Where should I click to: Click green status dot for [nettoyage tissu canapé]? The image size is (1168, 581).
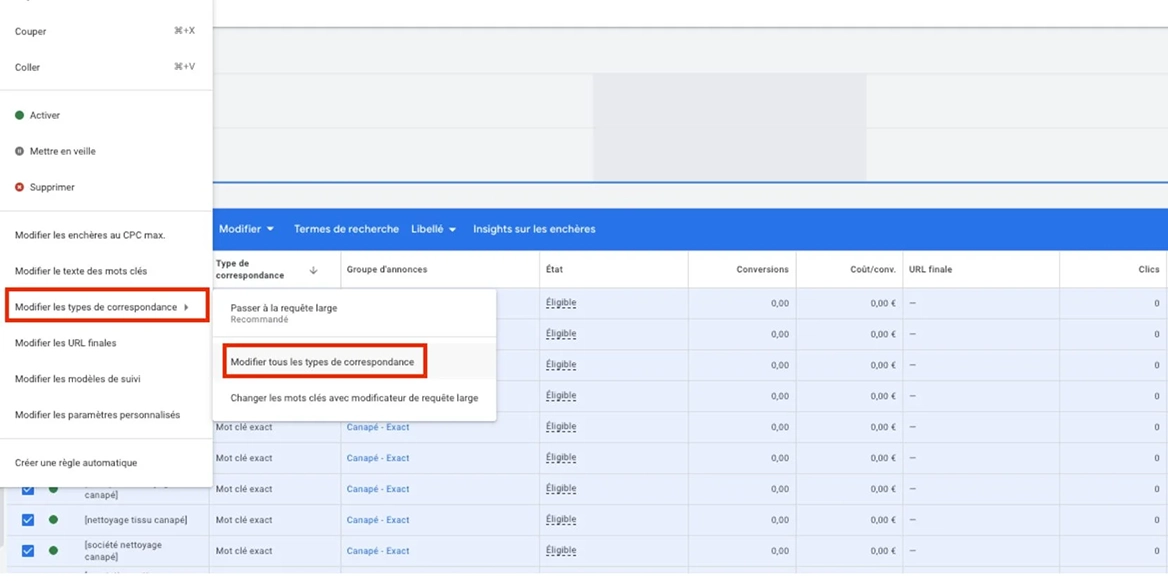[x=54, y=520]
